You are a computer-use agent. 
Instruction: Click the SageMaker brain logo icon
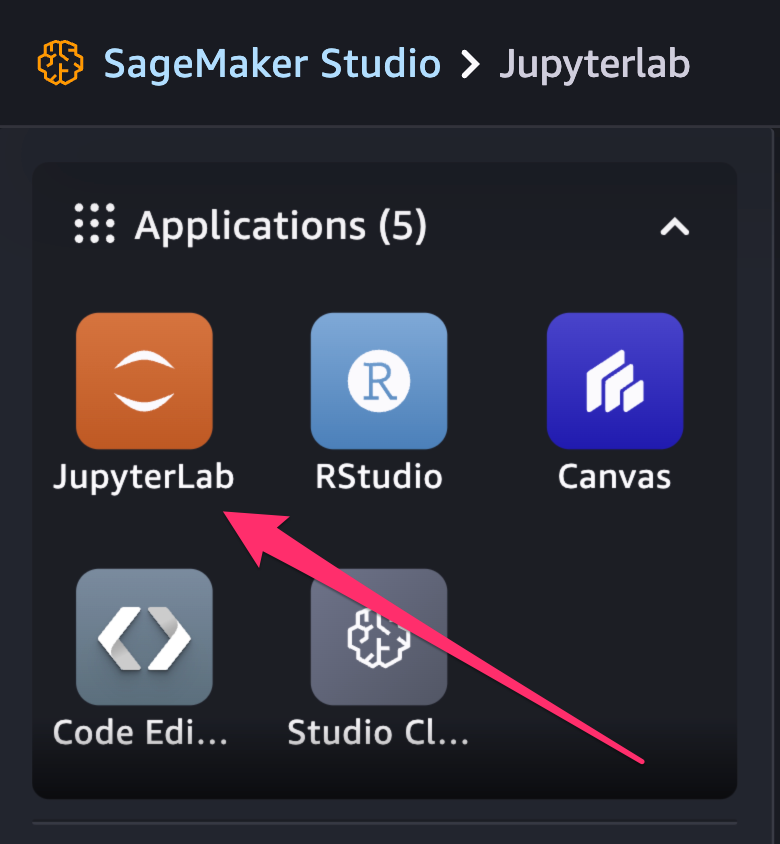[x=60, y=63]
